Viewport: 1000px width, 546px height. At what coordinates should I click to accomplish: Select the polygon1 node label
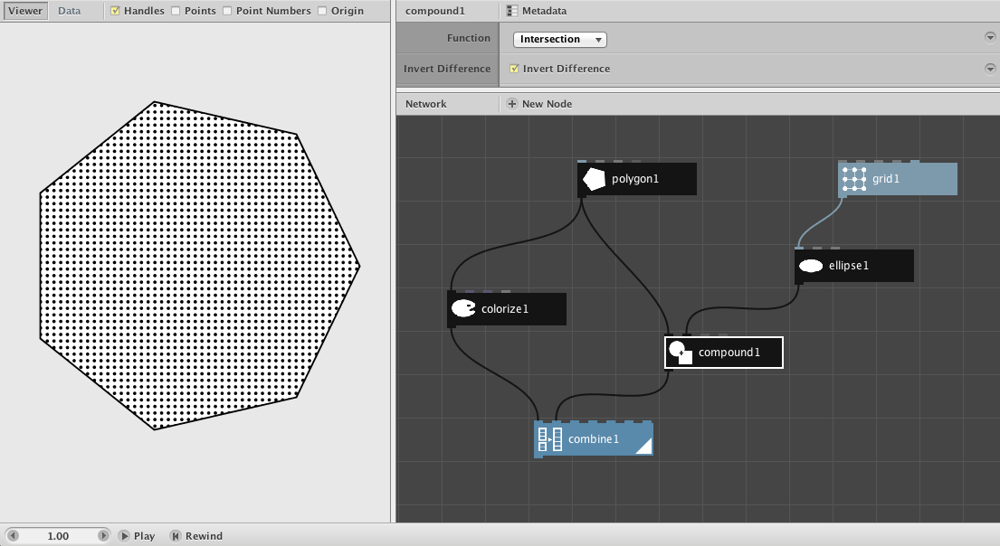click(635, 179)
